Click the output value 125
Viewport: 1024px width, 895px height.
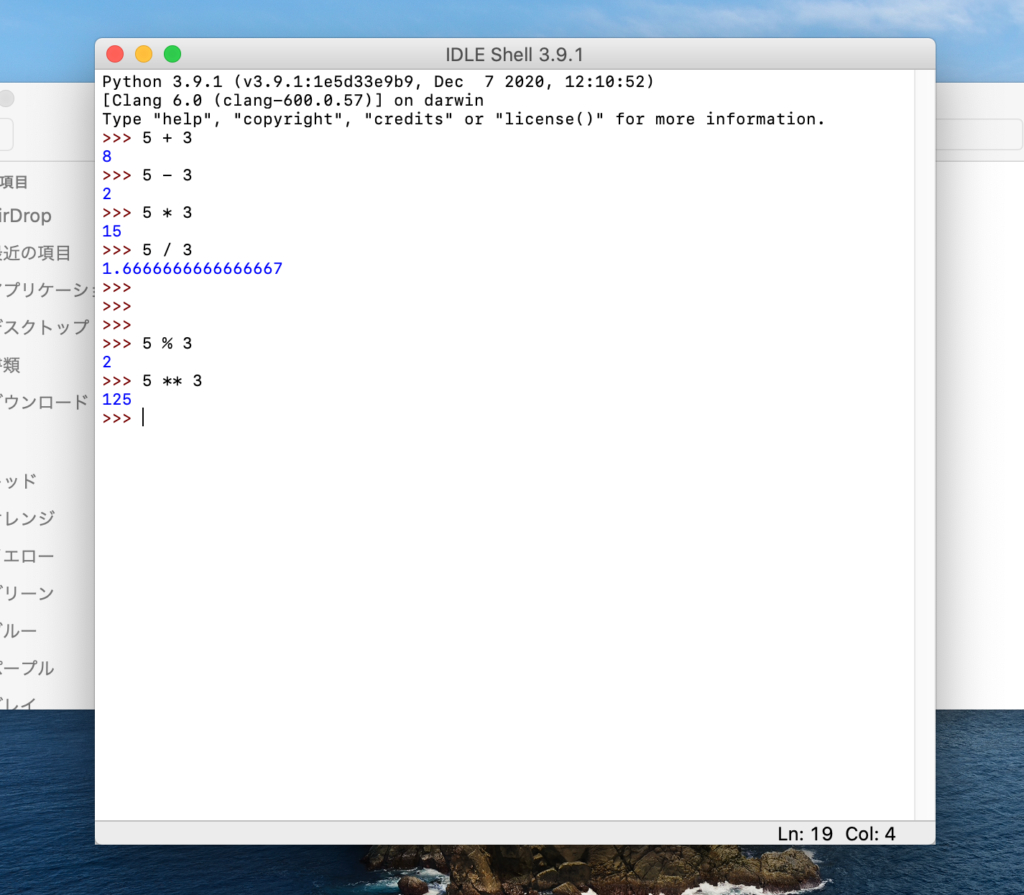(x=117, y=400)
